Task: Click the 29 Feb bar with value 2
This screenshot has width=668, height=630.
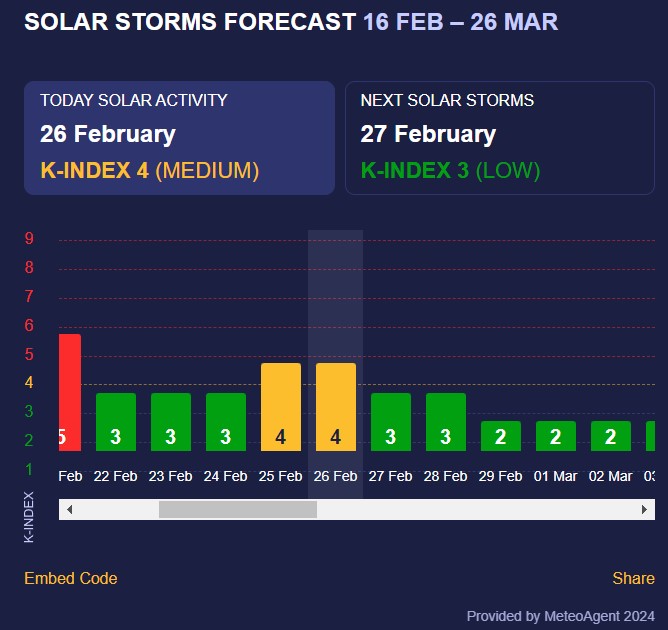Action: coord(501,436)
